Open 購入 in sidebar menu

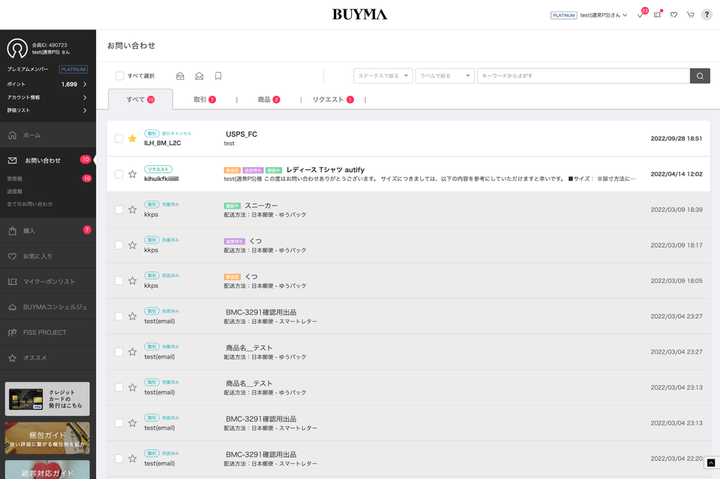point(48,231)
